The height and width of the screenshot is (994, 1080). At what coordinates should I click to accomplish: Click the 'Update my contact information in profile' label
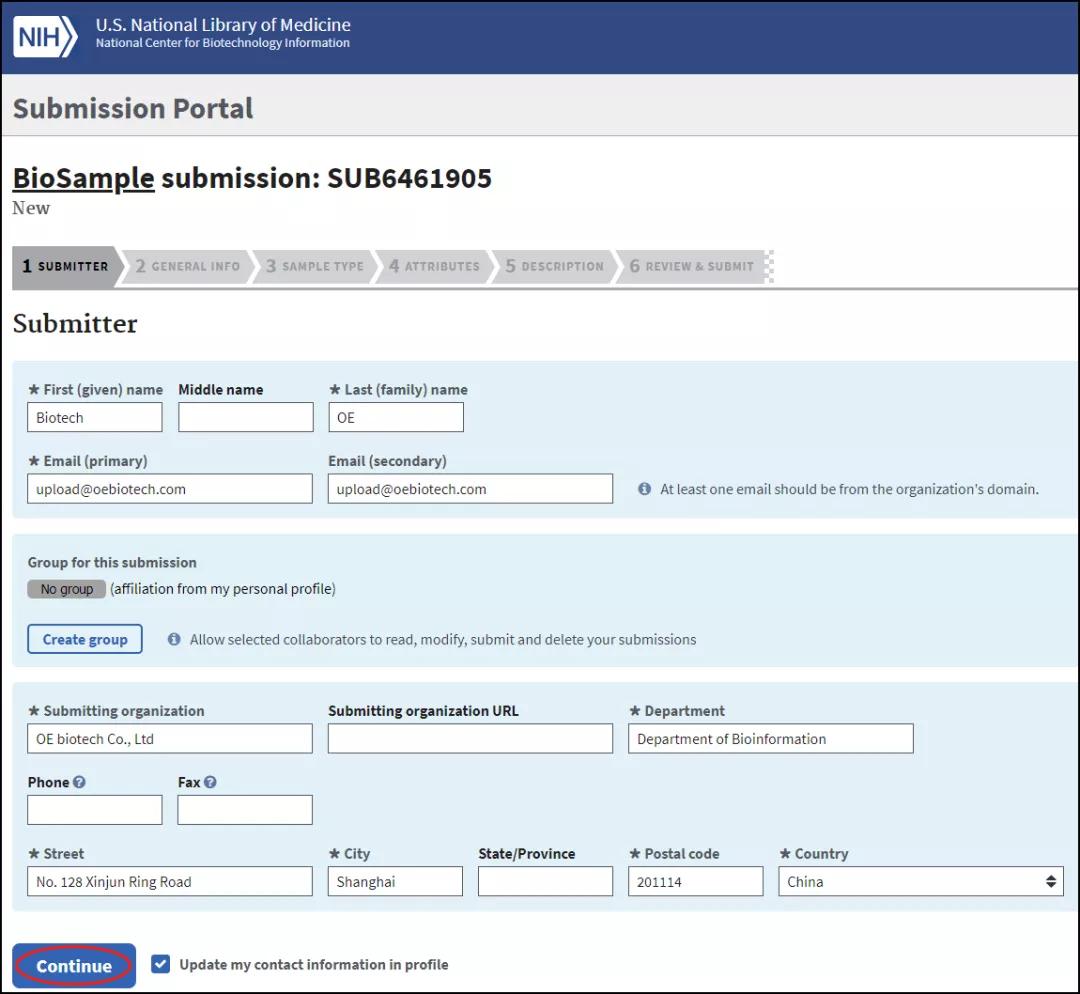[314, 964]
